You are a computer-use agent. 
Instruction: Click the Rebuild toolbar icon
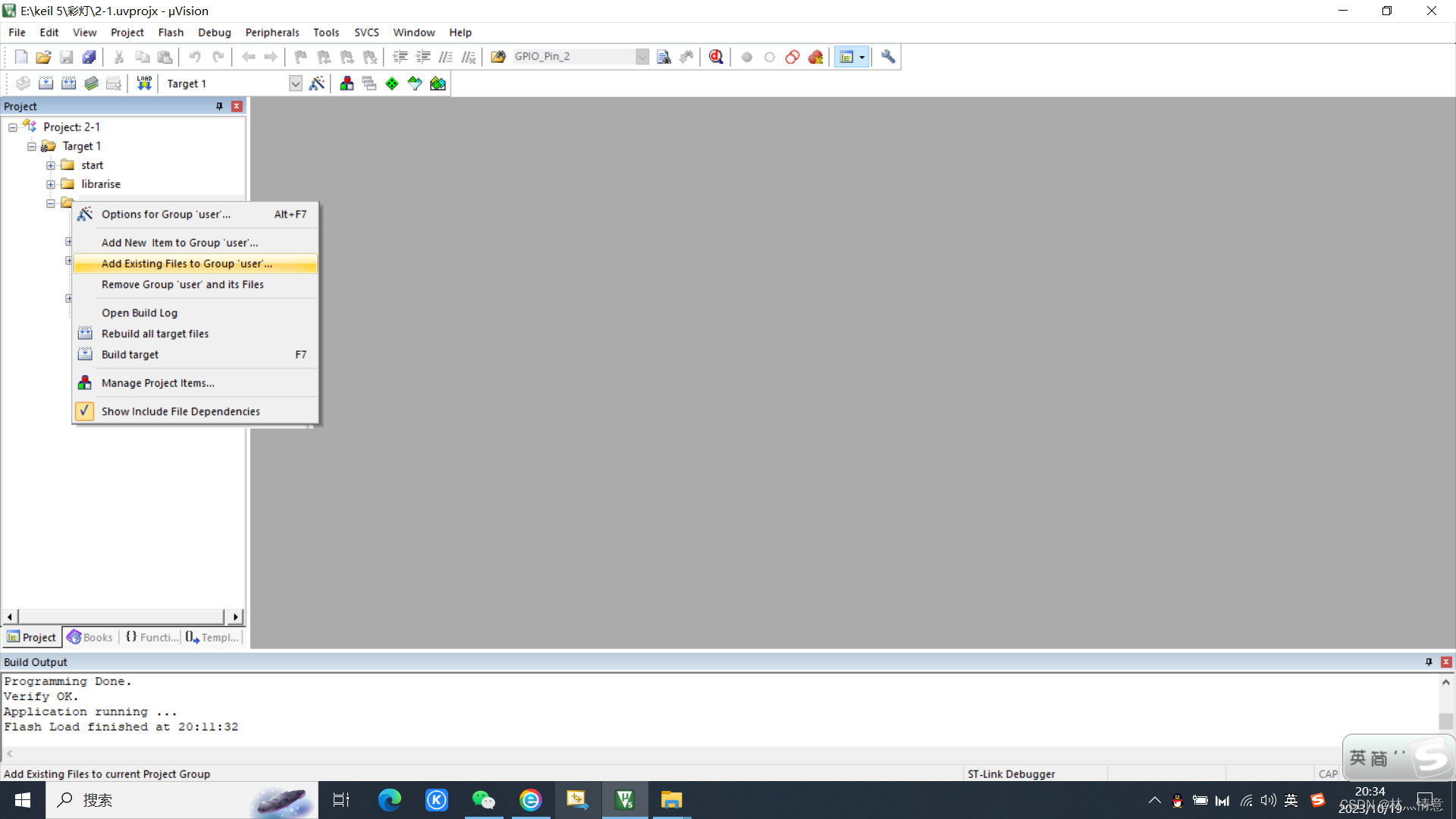[68, 83]
